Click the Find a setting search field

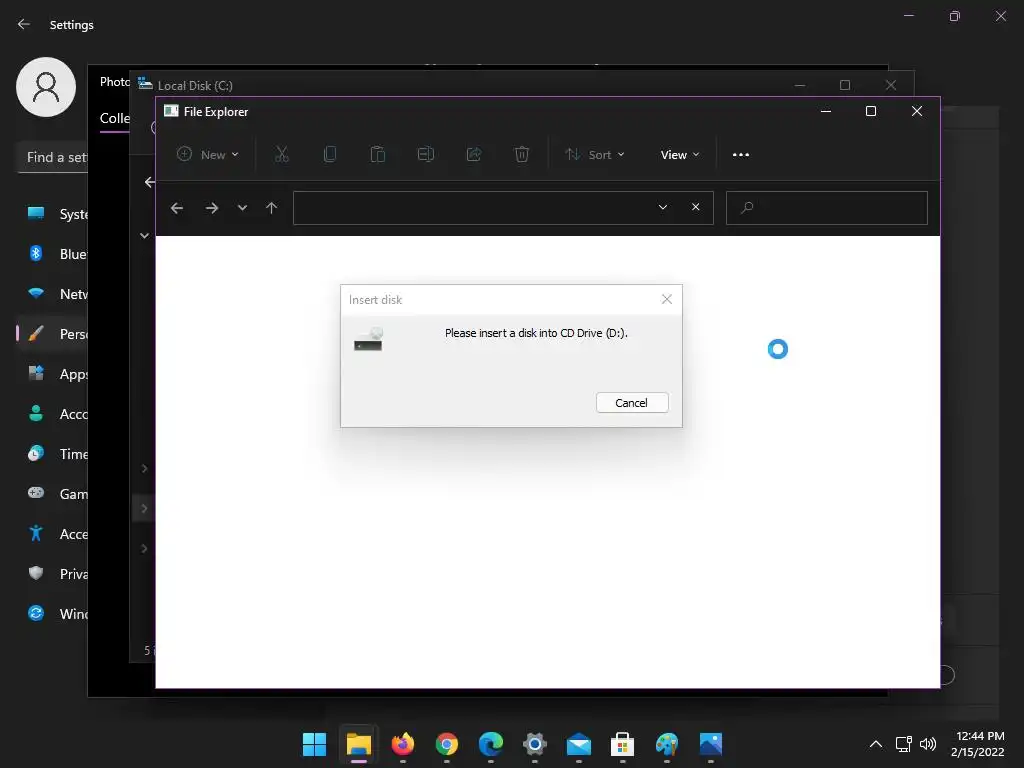(x=52, y=157)
